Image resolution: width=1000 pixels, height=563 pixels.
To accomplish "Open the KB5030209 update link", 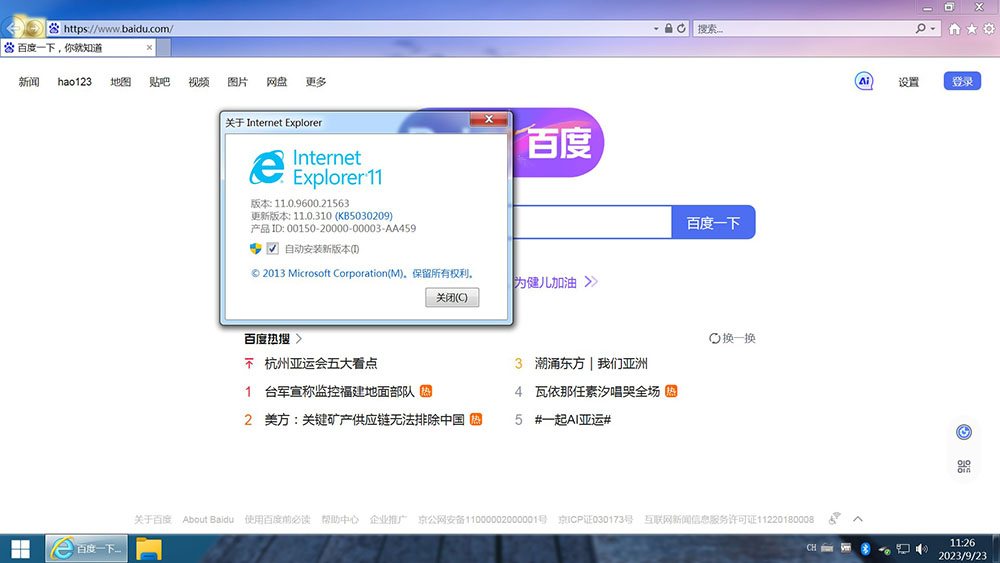I will 364,216.
